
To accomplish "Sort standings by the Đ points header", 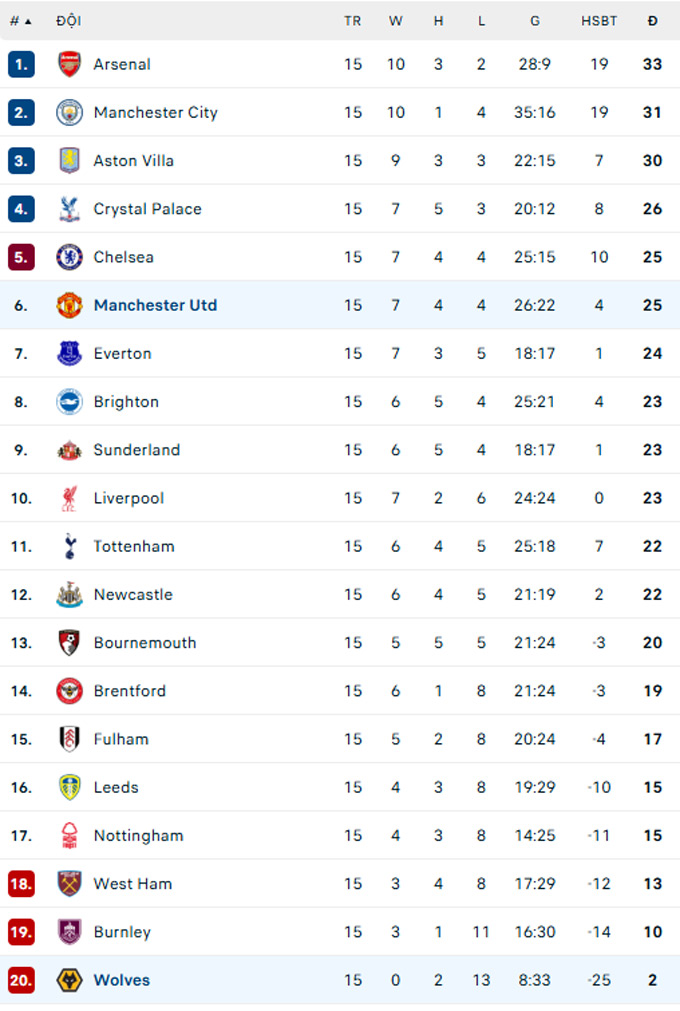I will click(652, 20).
